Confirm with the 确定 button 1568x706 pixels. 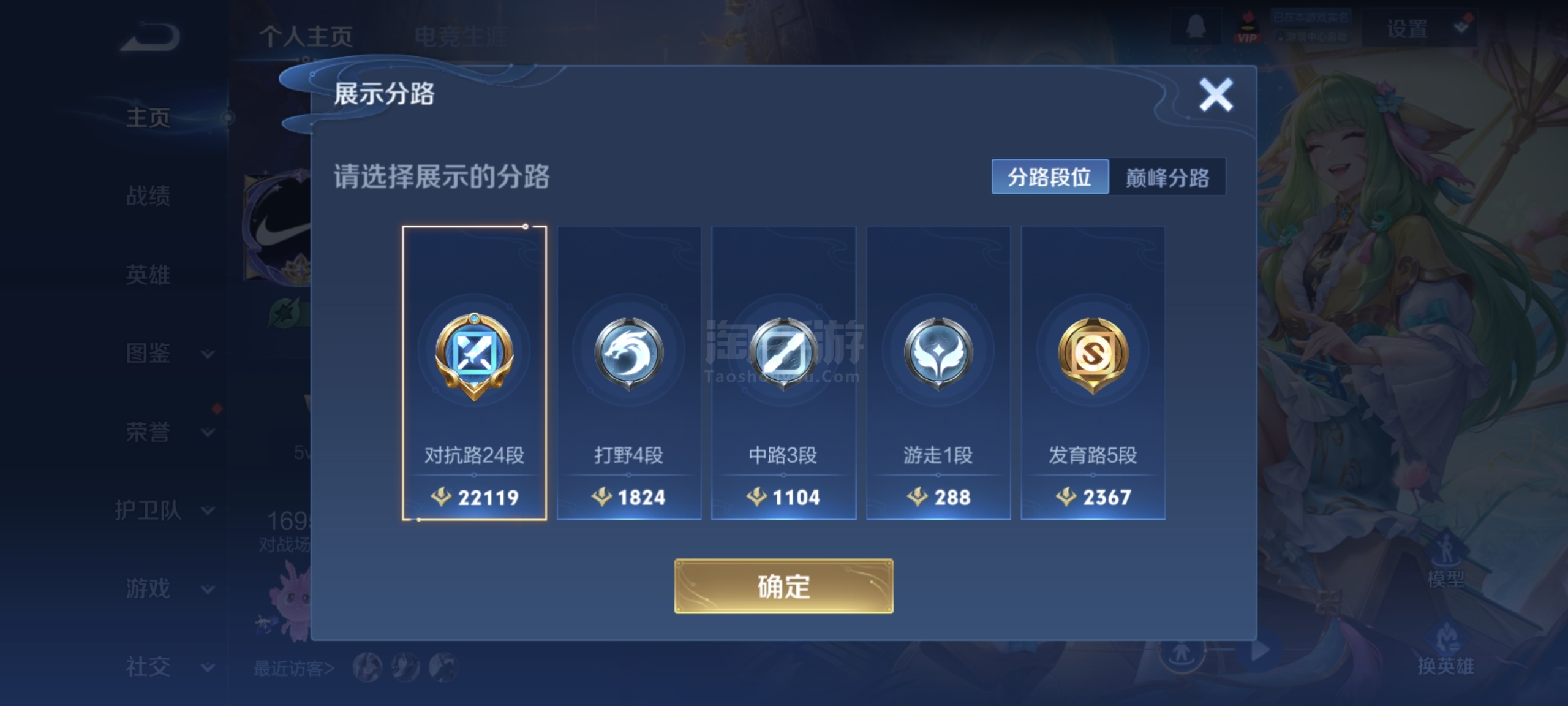(783, 586)
